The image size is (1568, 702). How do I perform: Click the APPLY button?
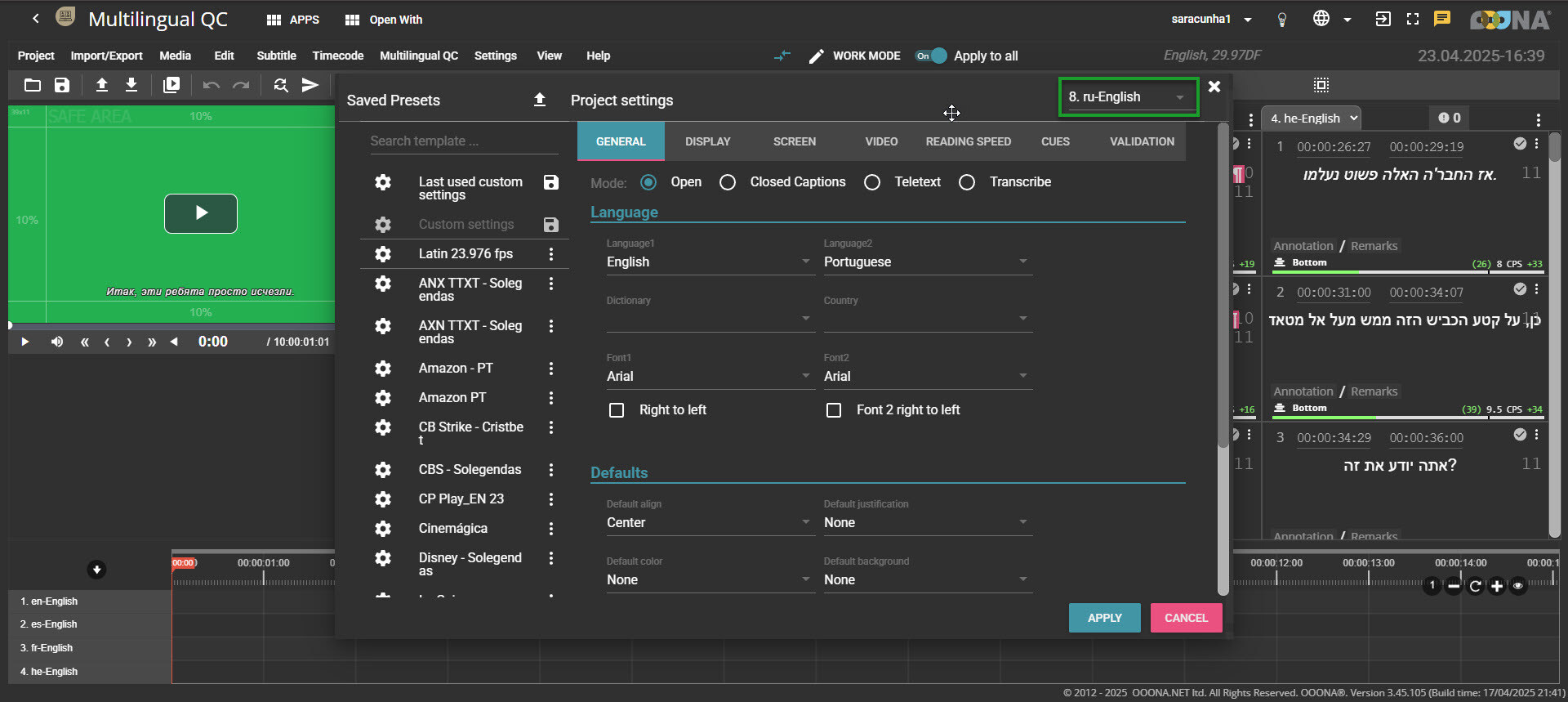coord(1104,618)
